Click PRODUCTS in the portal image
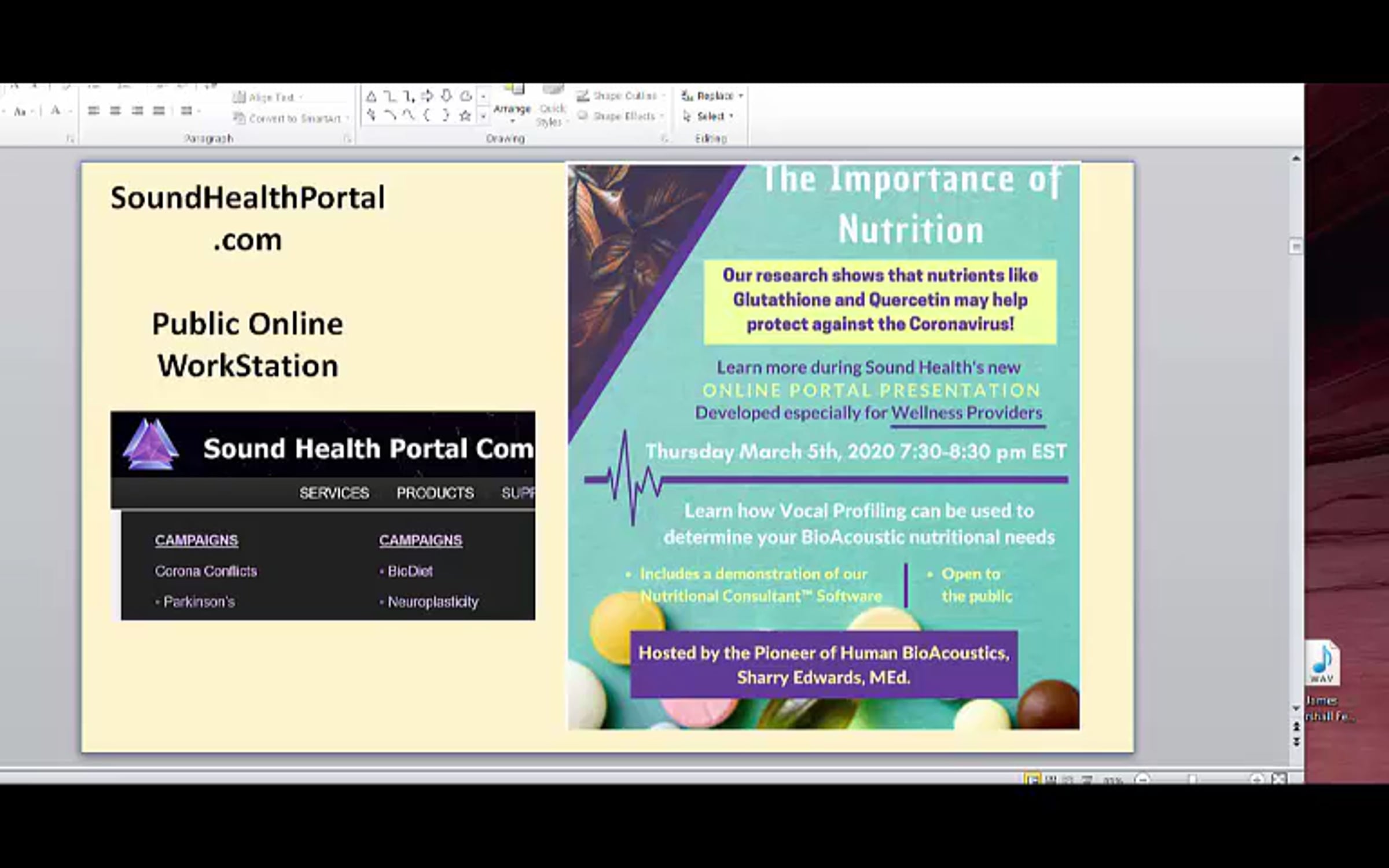 pos(435,493)
